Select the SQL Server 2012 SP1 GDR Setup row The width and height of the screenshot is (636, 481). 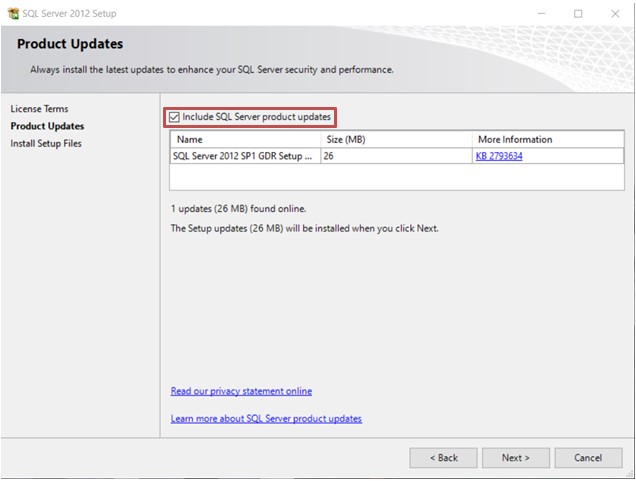pyautogui.click(x=397, y=156)
